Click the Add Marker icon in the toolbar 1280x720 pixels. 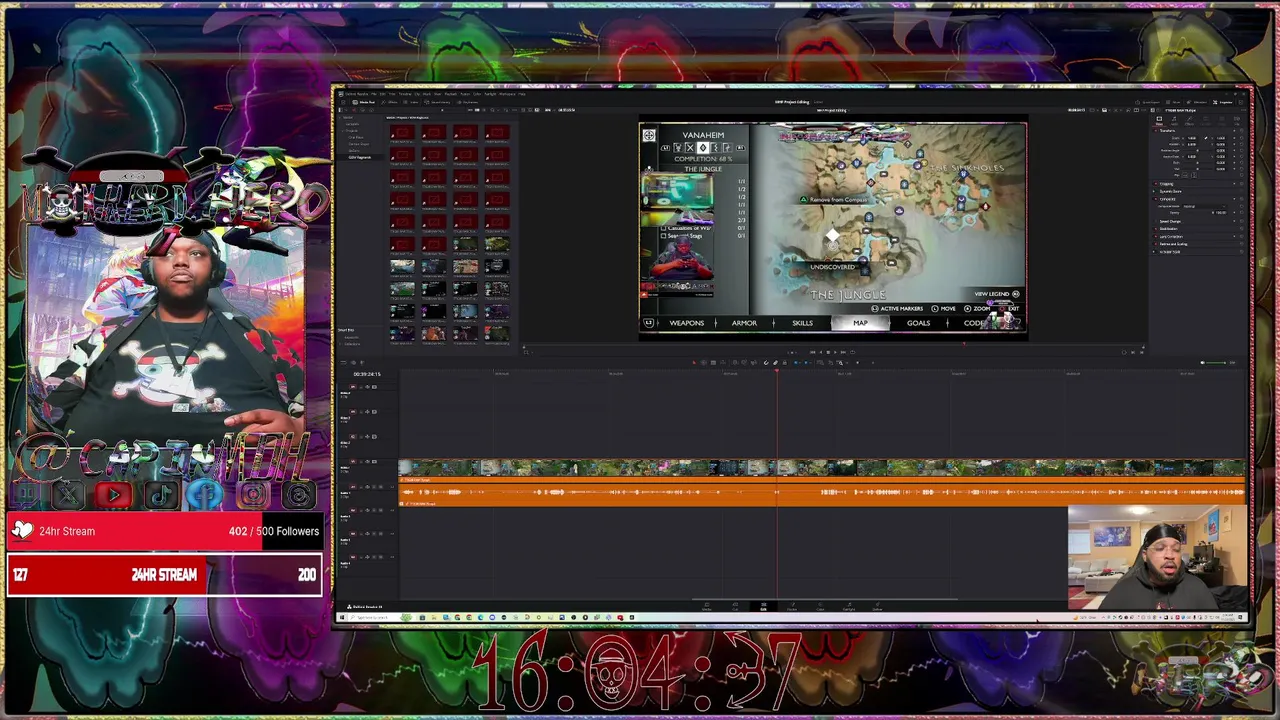click(x=806, y=362)
